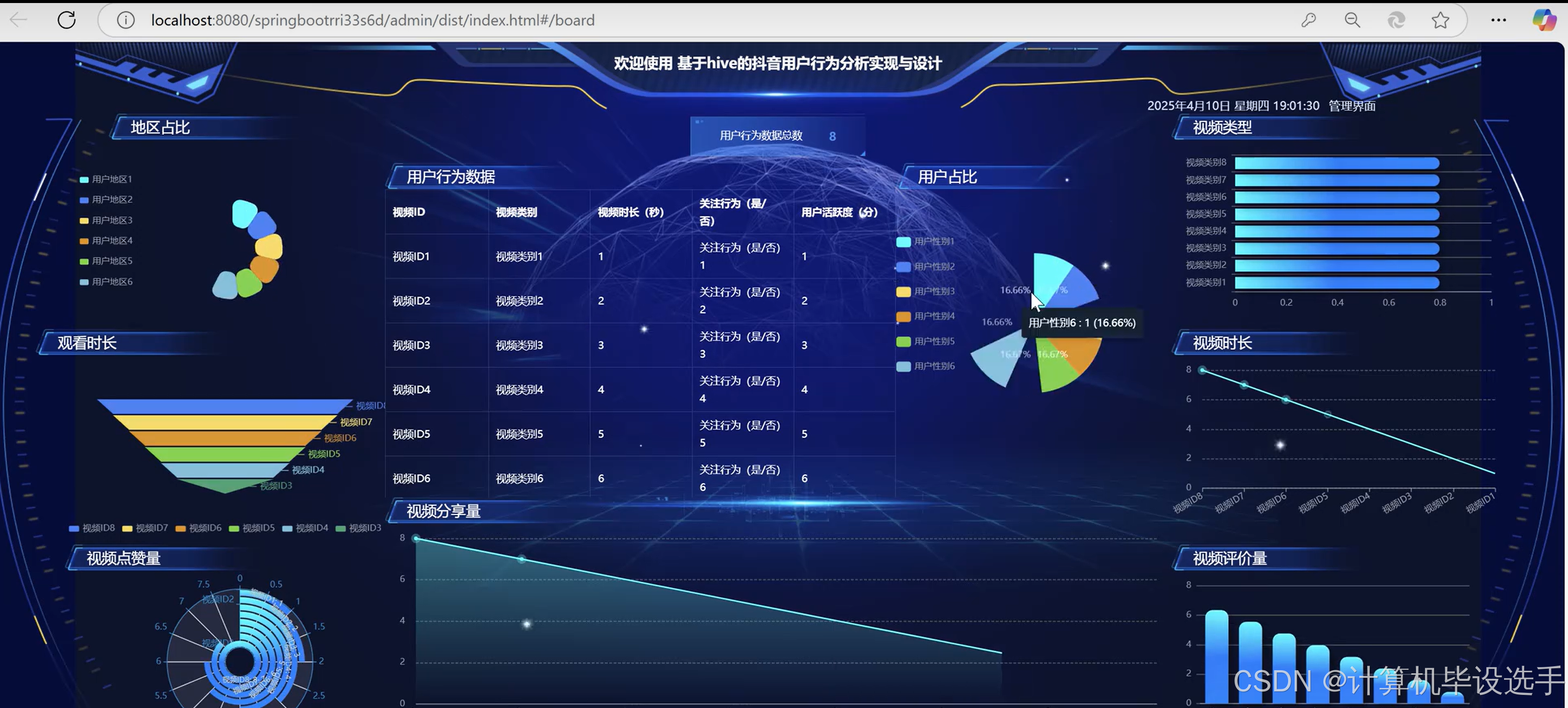The height and width of the screenshot is (708, 1568).
Task: Toggle 用户地区4 legend item
Action: 106,240
